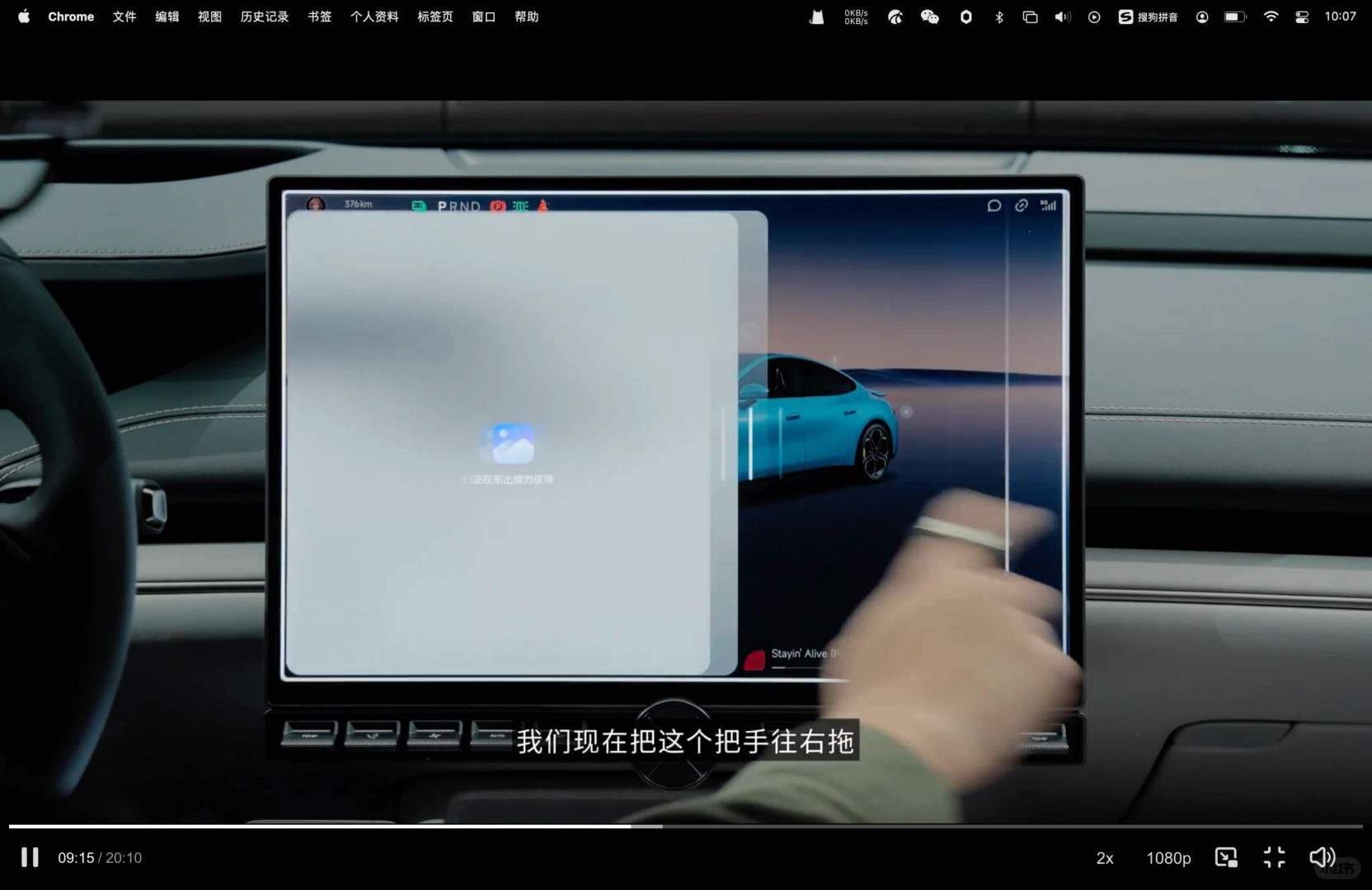Open the 书签 menu
The width and height of the screenshot is (1372, 890).
(320, 16)
